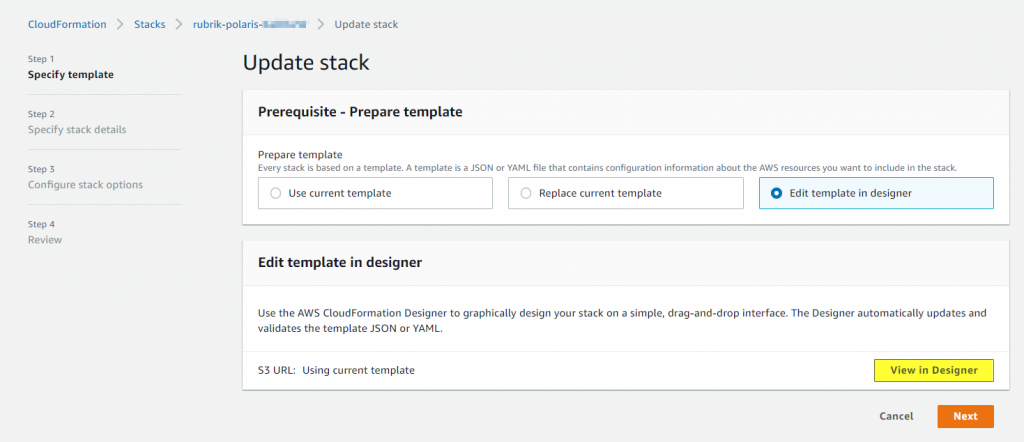Click the orange Next button
This screenshot has width=1024, height=442.
(x=965, y=417)
